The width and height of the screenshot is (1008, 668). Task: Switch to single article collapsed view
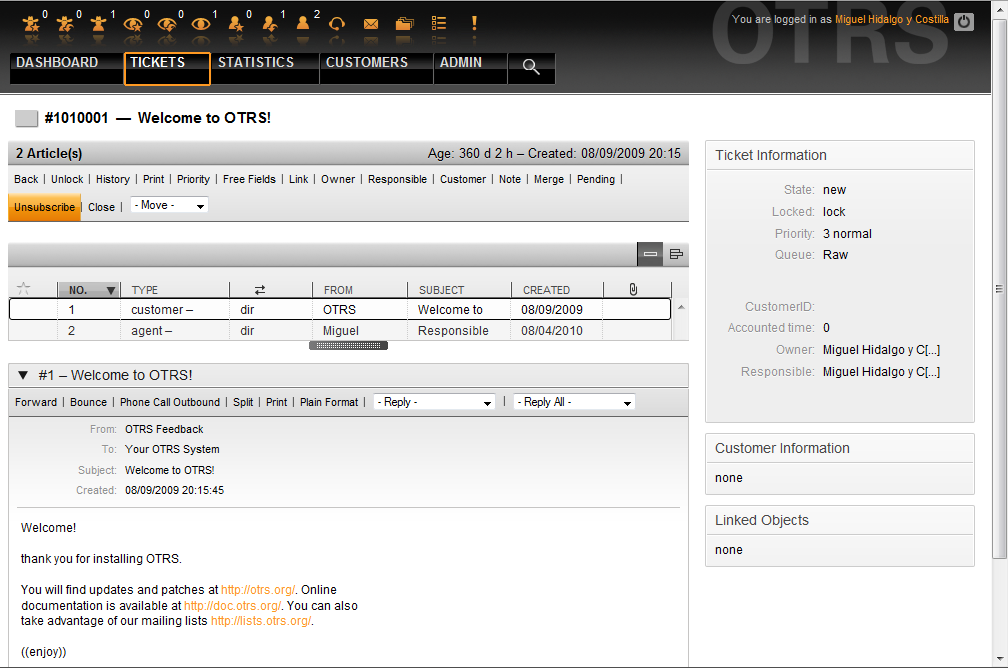pyautogui.click(x=650, y=254)
